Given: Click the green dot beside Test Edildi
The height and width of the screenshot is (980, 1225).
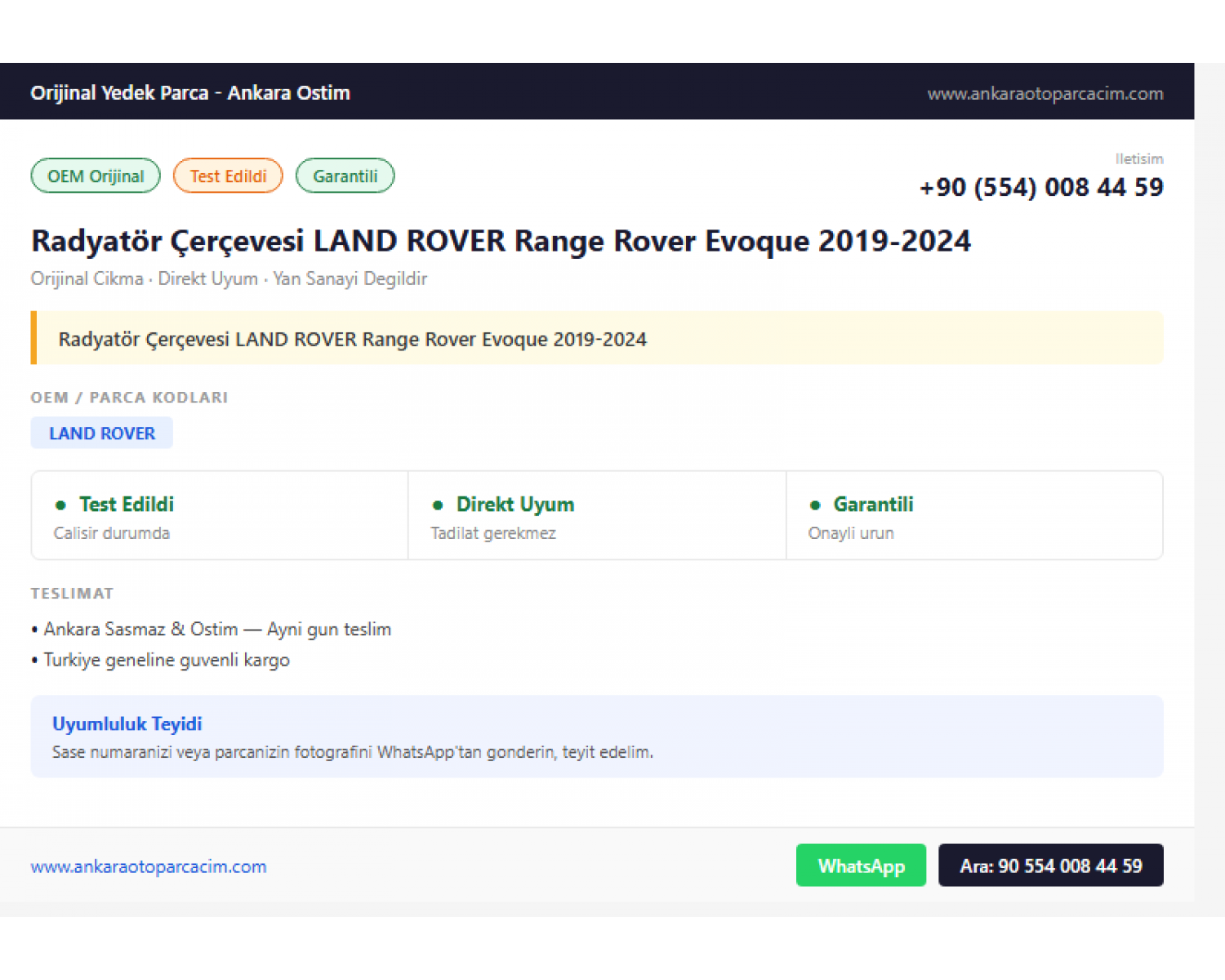Looking at the screenshot, I should coord(60,505).
